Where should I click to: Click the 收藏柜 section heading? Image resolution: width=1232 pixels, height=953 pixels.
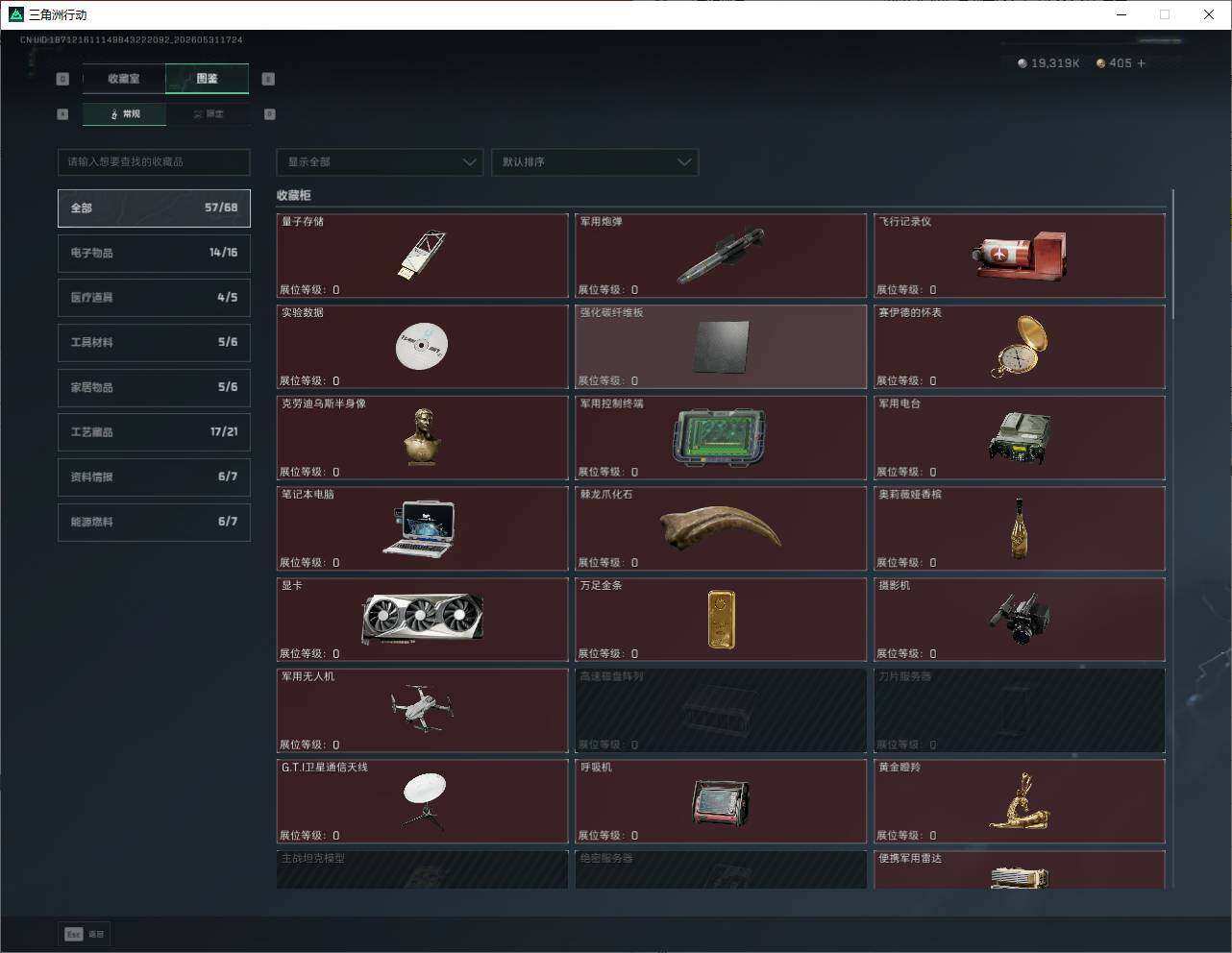tap(294, 195)
